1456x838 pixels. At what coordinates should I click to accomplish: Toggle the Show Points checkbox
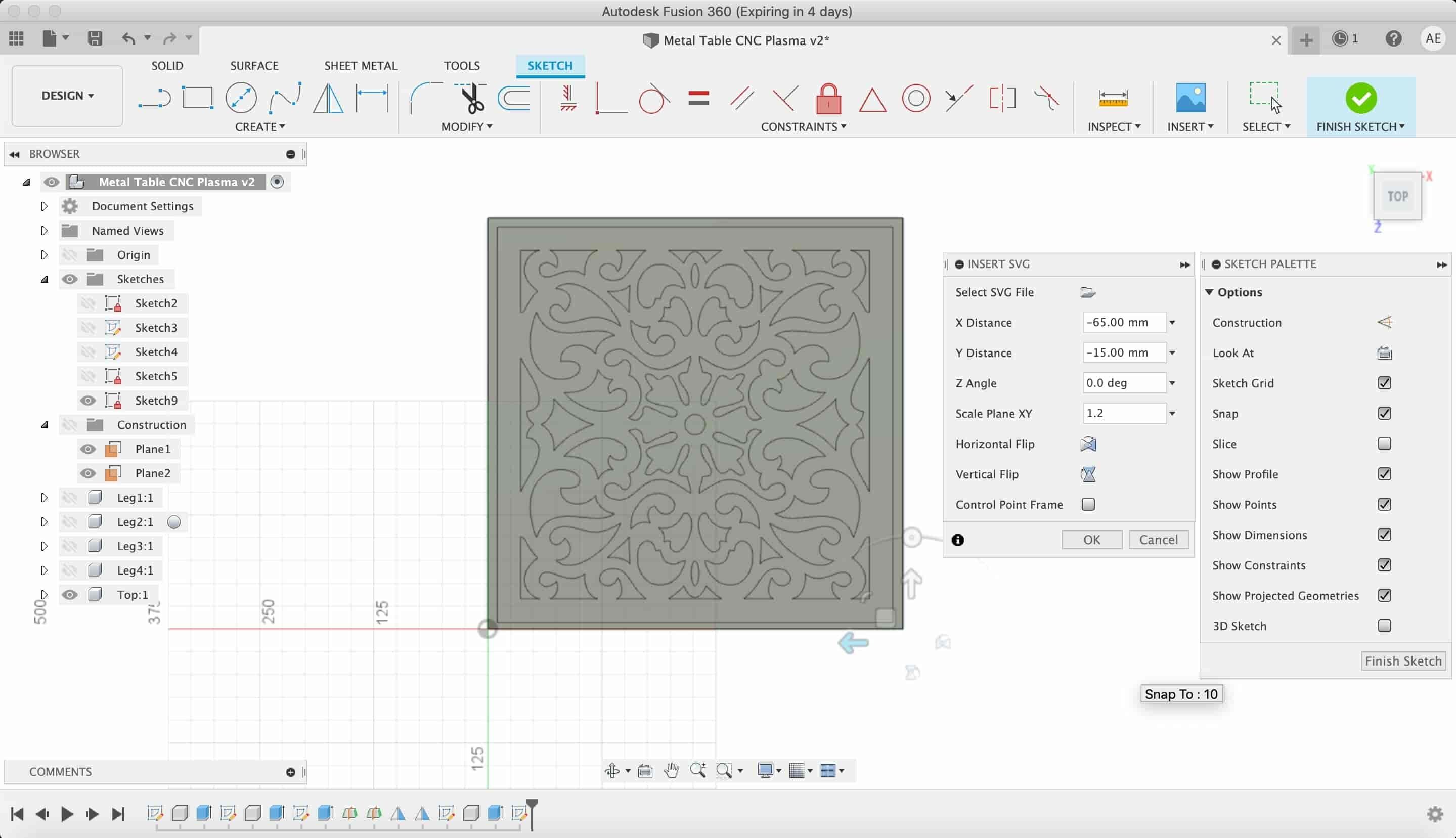tap(1384, 504)
